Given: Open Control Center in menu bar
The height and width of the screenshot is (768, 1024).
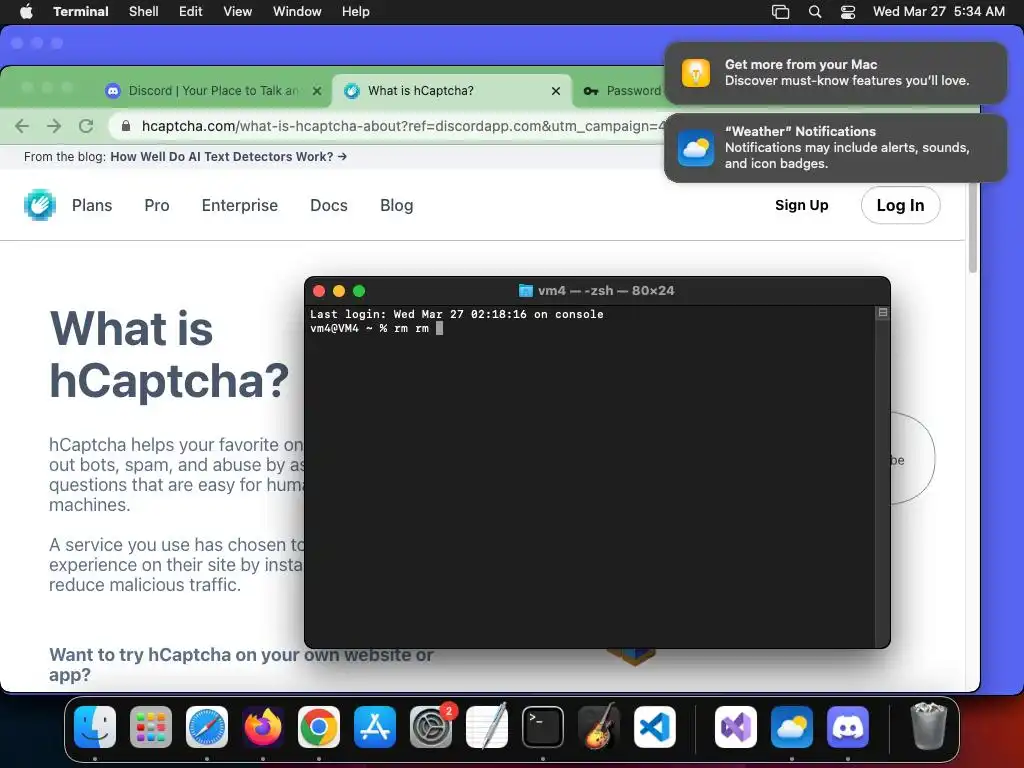Looking at the screenshot, I should pos(848,12).
